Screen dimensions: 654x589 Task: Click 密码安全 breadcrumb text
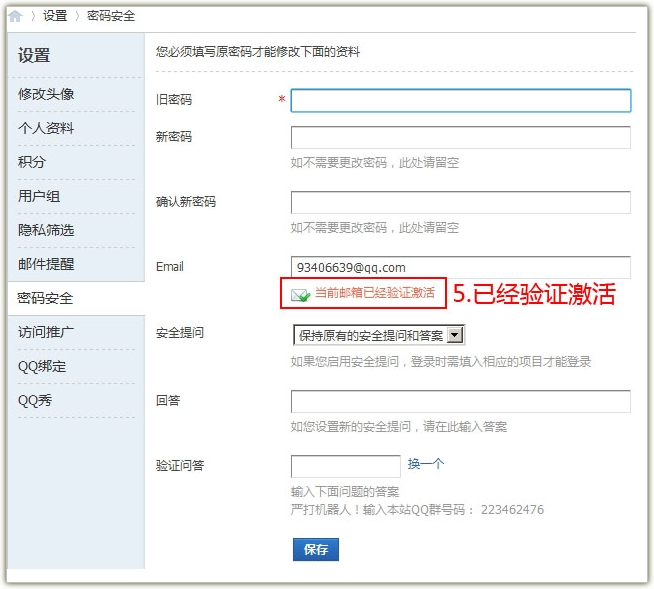[111, 16]
